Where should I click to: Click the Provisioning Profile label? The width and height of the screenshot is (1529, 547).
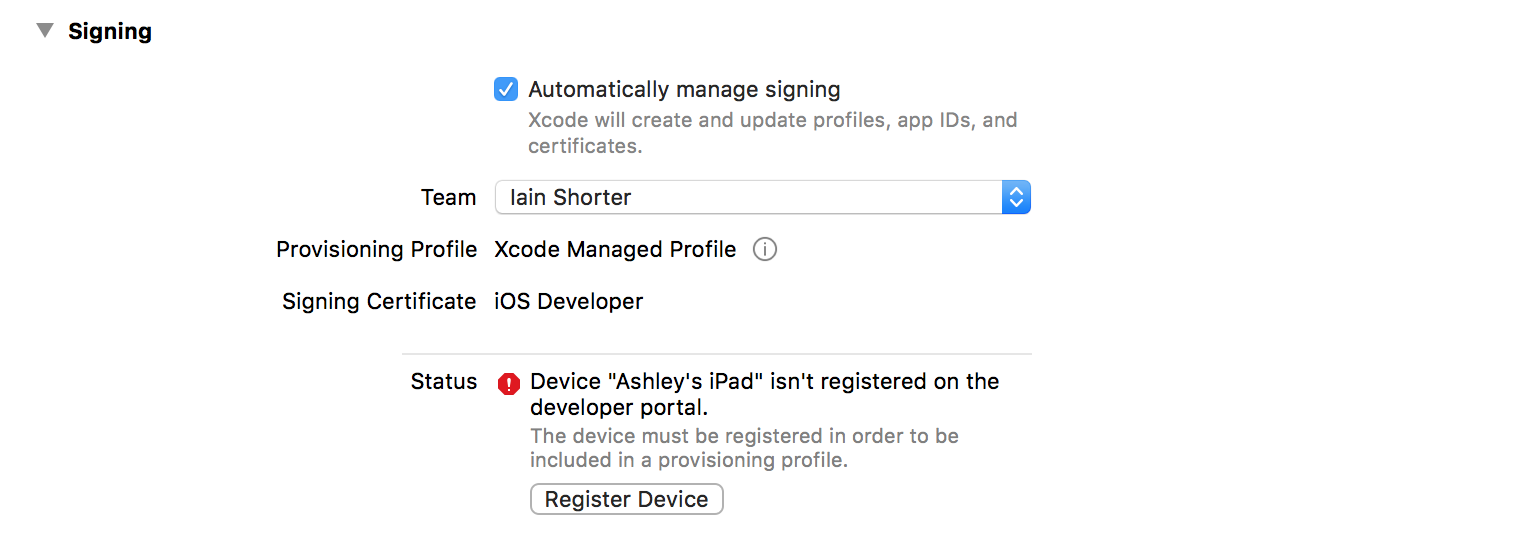tap(376, 249)
